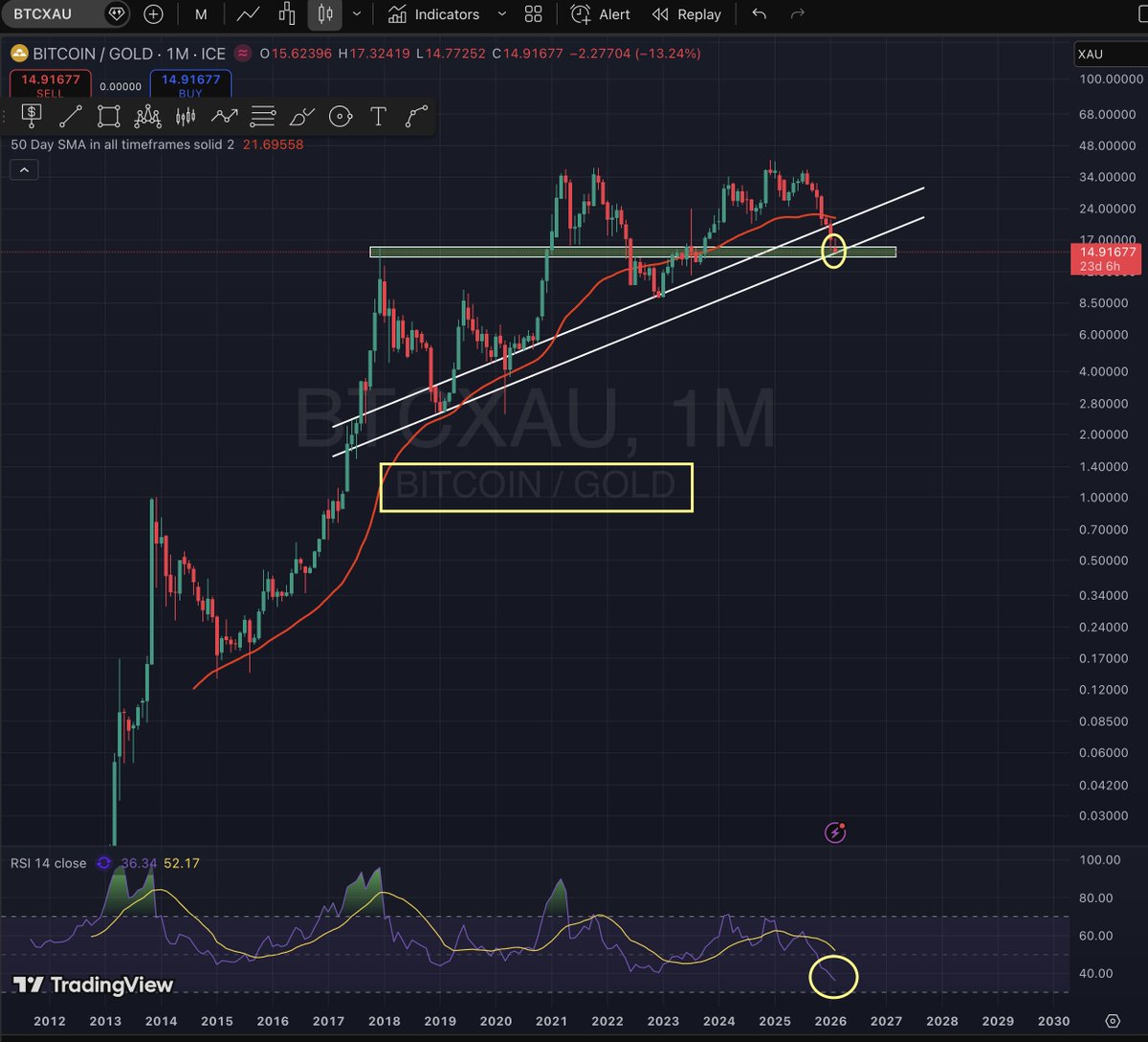The width and height of the screenshot is (1148, 1042).
Task: Select the circle drawing tool
Action: pyautogui.click(x=340, y=117)
